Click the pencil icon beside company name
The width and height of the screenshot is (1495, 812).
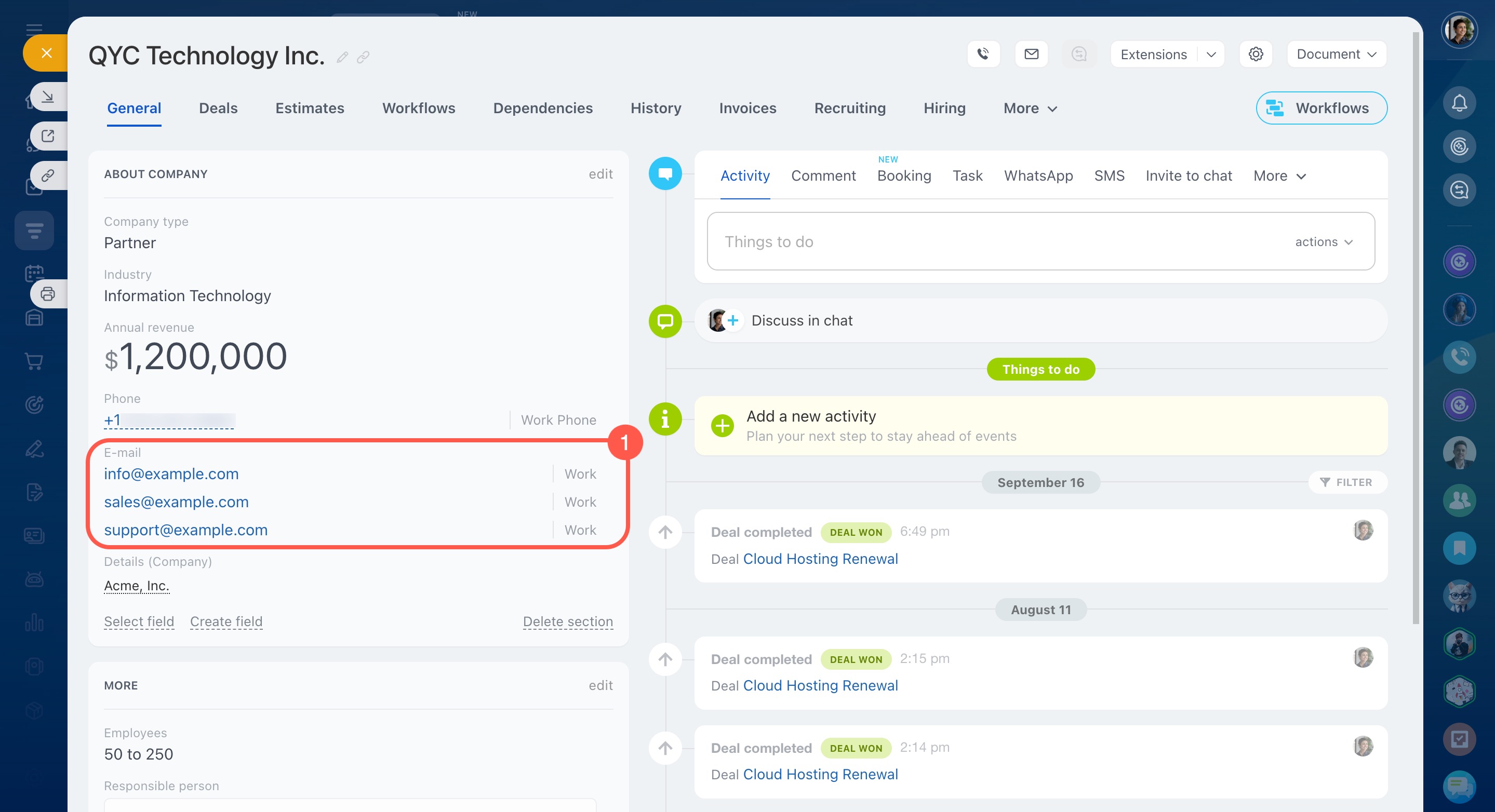pyautogui.click(x=342, y=57)
